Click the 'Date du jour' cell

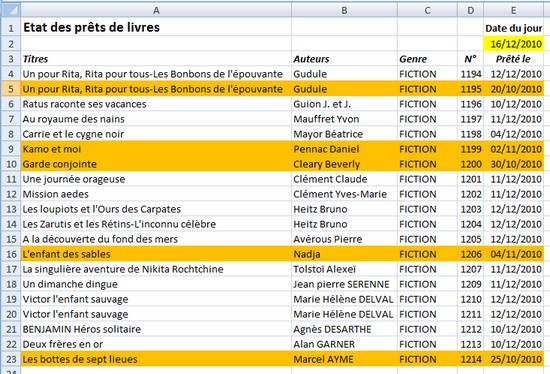(514, 28)
